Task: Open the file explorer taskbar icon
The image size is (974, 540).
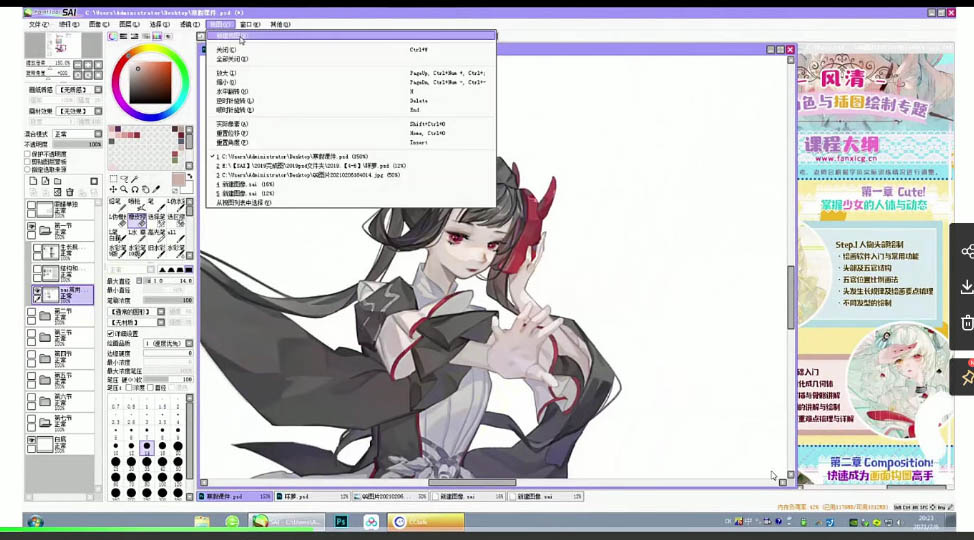Action: (x=202, y=521)
